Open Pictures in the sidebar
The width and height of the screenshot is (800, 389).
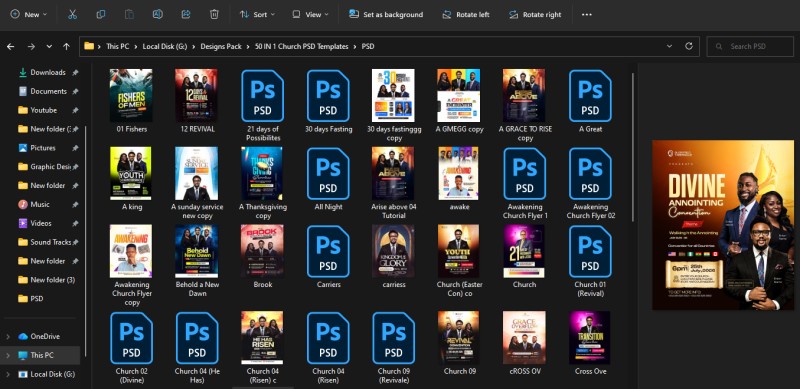(43, 148)
